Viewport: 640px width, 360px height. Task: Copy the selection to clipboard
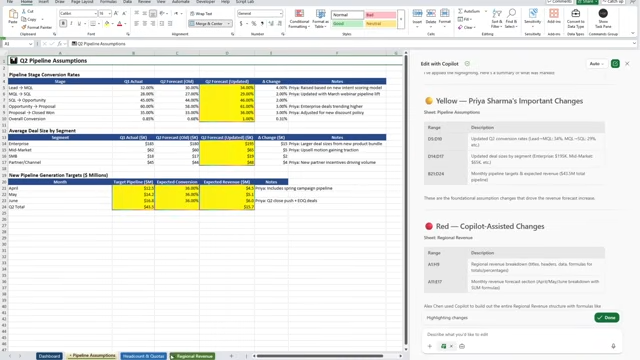[x=29, y=19]
